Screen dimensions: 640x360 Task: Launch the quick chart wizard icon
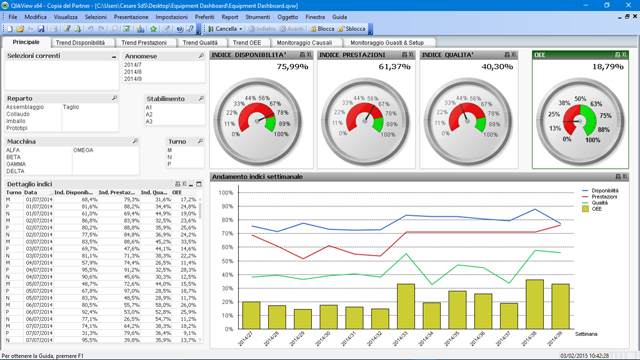click(140, 29)
